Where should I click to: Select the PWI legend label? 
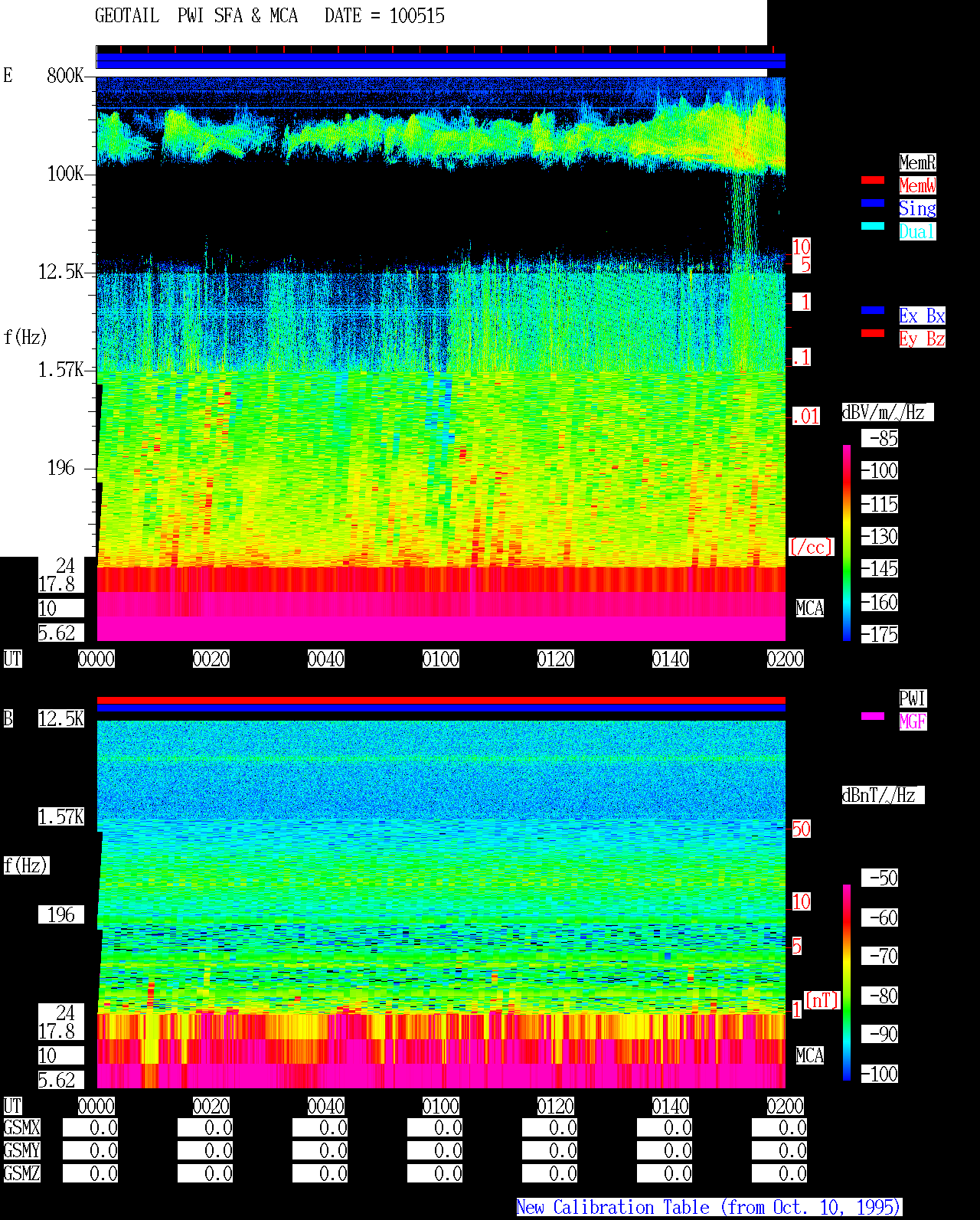[913, 698]
